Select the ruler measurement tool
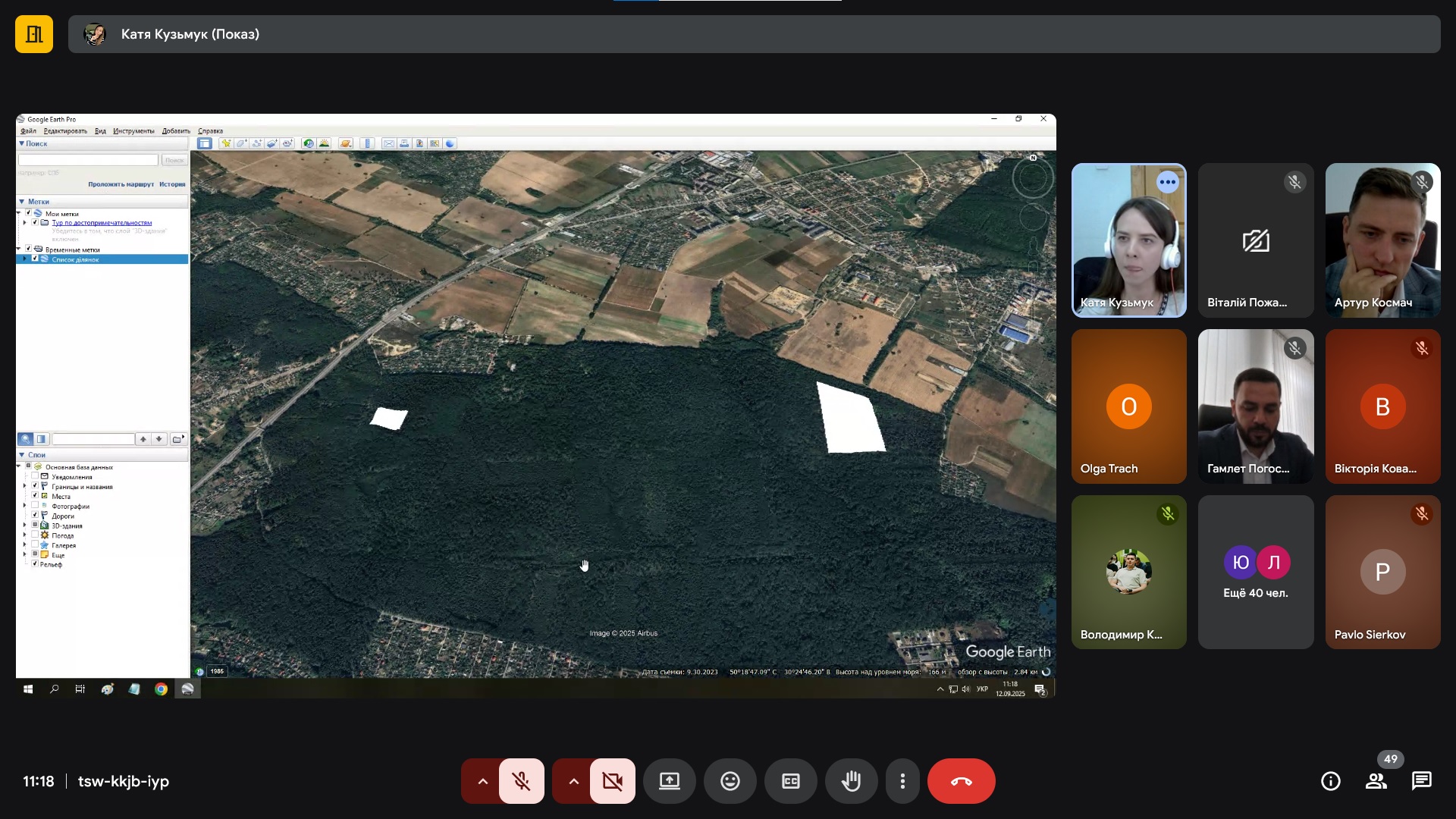 tap(369, 143)
